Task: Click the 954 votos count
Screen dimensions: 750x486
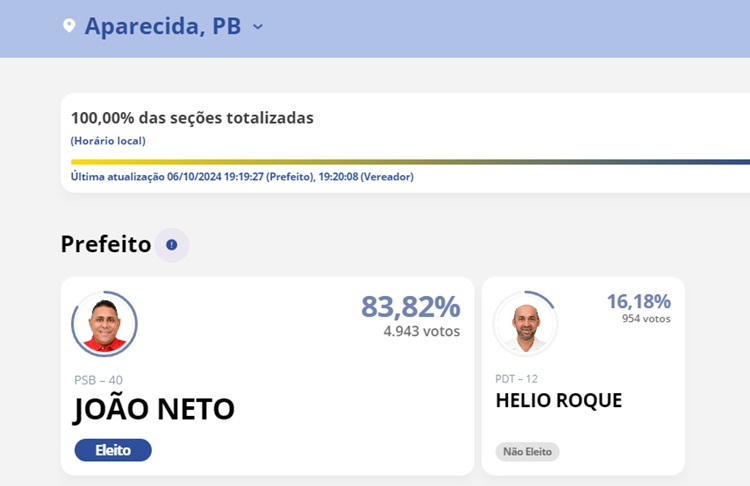Action: click(642, 319)
